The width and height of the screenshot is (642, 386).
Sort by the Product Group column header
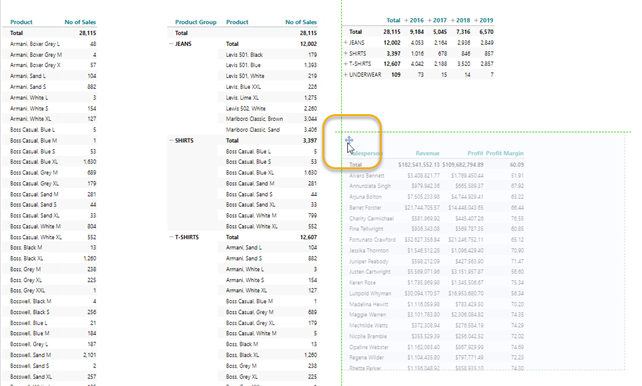[x=196, y=22]
